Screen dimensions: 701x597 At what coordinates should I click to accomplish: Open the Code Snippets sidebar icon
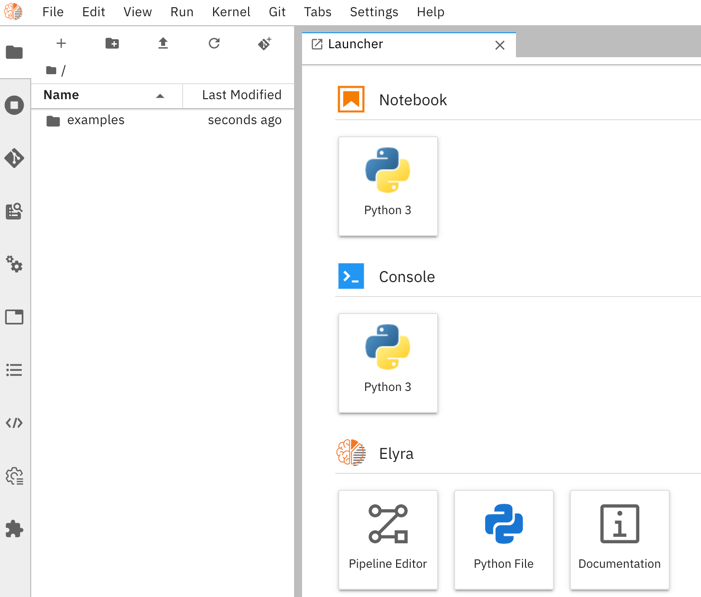coord(14,423)
